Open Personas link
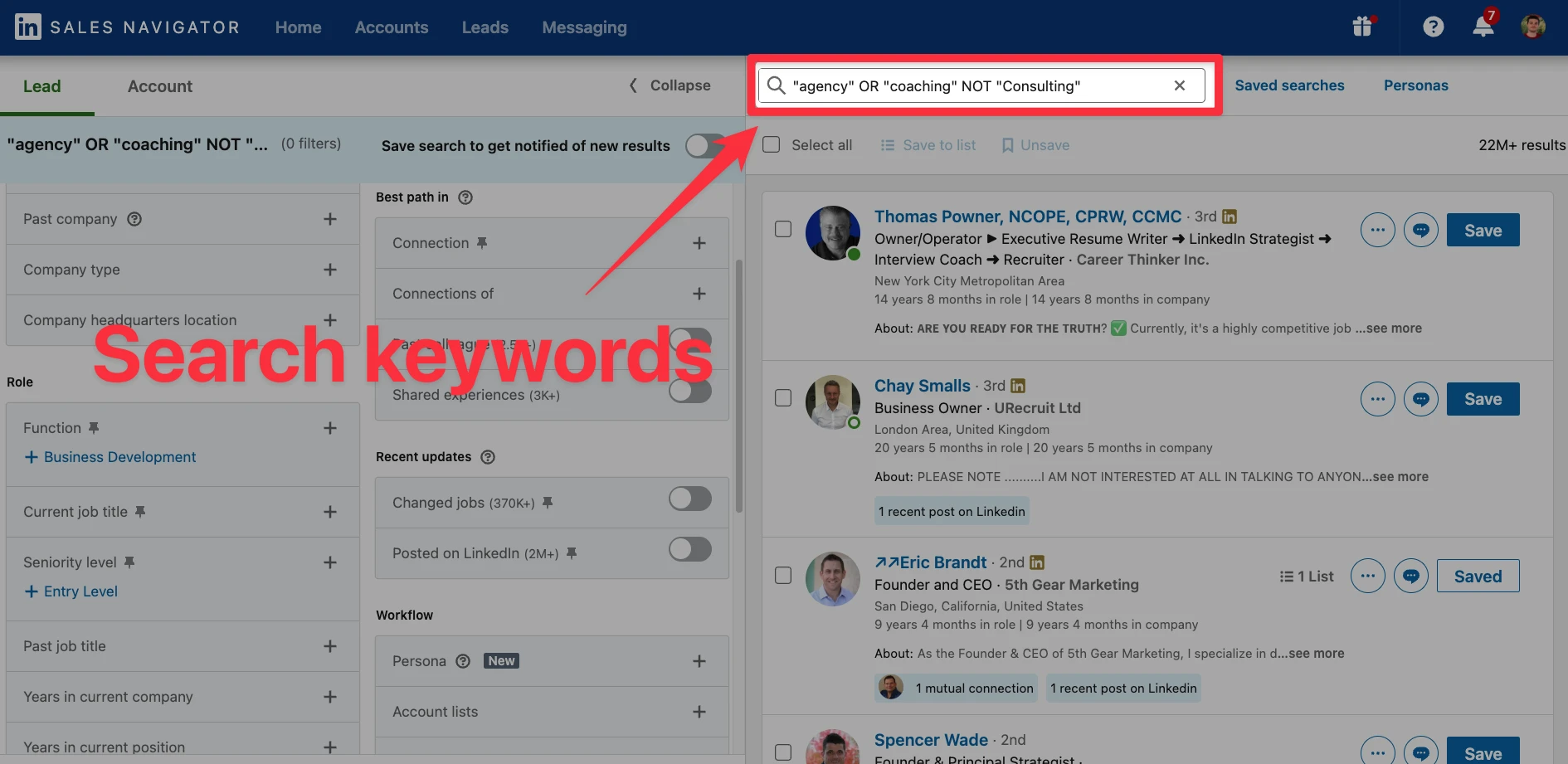1568x764 pixels. click(x=1415, y=85)
